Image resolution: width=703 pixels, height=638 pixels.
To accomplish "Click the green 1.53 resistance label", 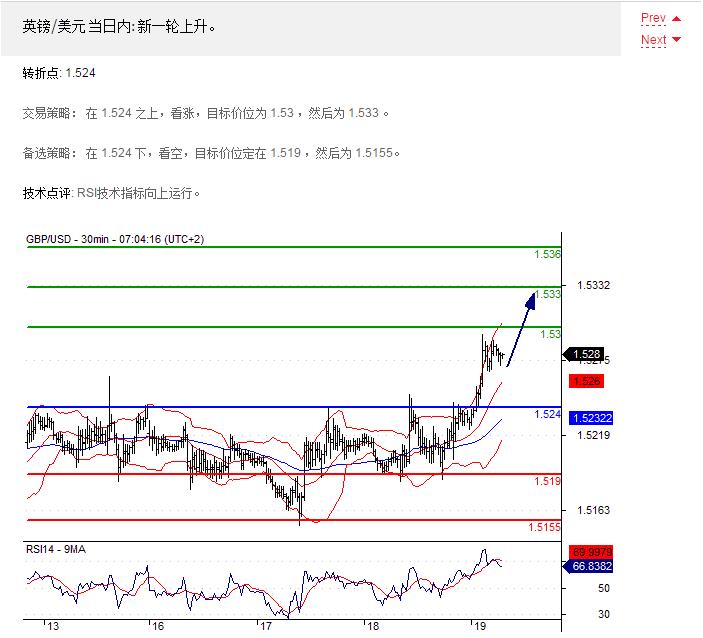I will (x=550, y=334).
